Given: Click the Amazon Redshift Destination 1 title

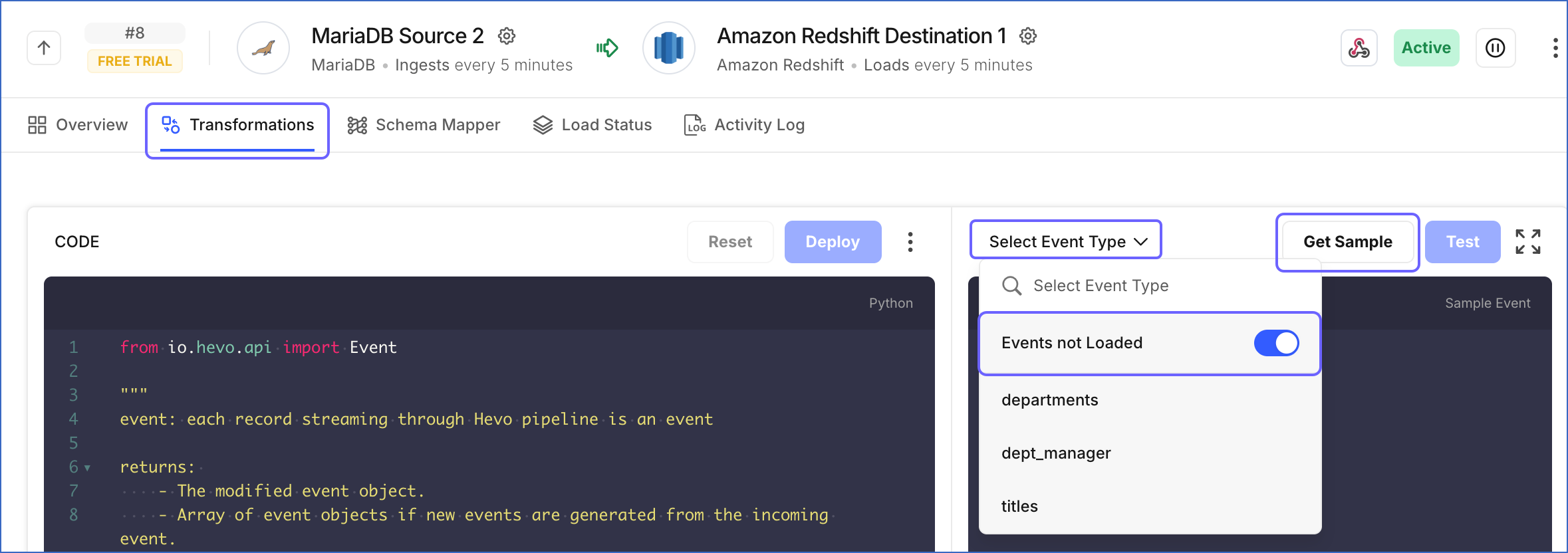Looking at the screenshot, I should coord(862,36).
